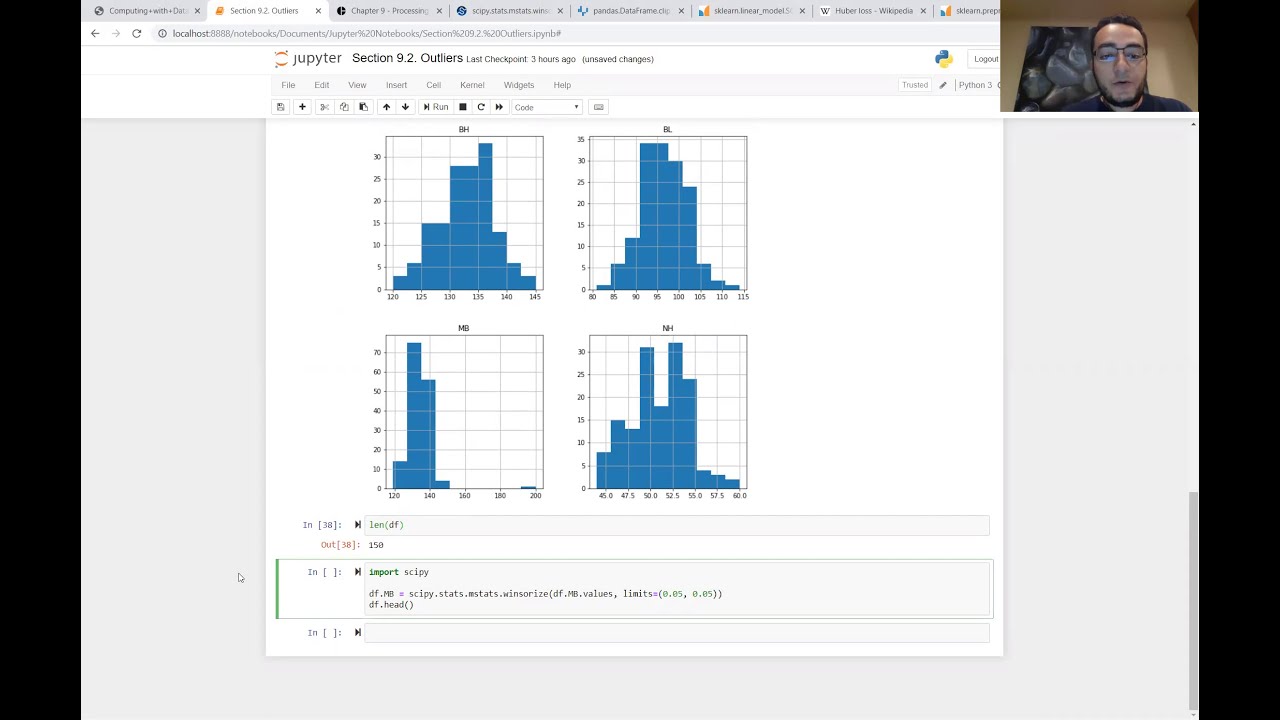The image size is (1280, 720).
Task: Insert a cell below with plus icon
Action: [x=302, y=107]
